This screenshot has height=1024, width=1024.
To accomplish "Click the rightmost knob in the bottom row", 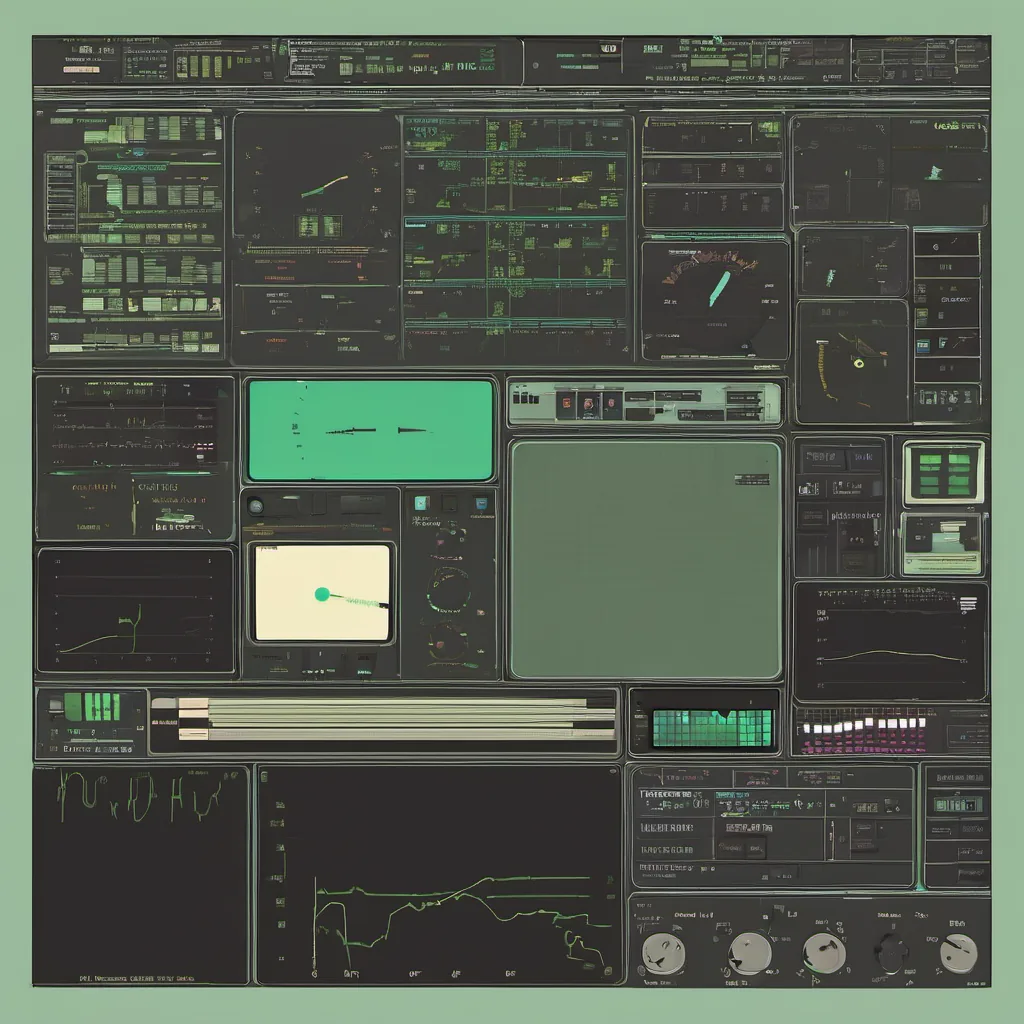I will pyautogui.click(x=957, y=952).
